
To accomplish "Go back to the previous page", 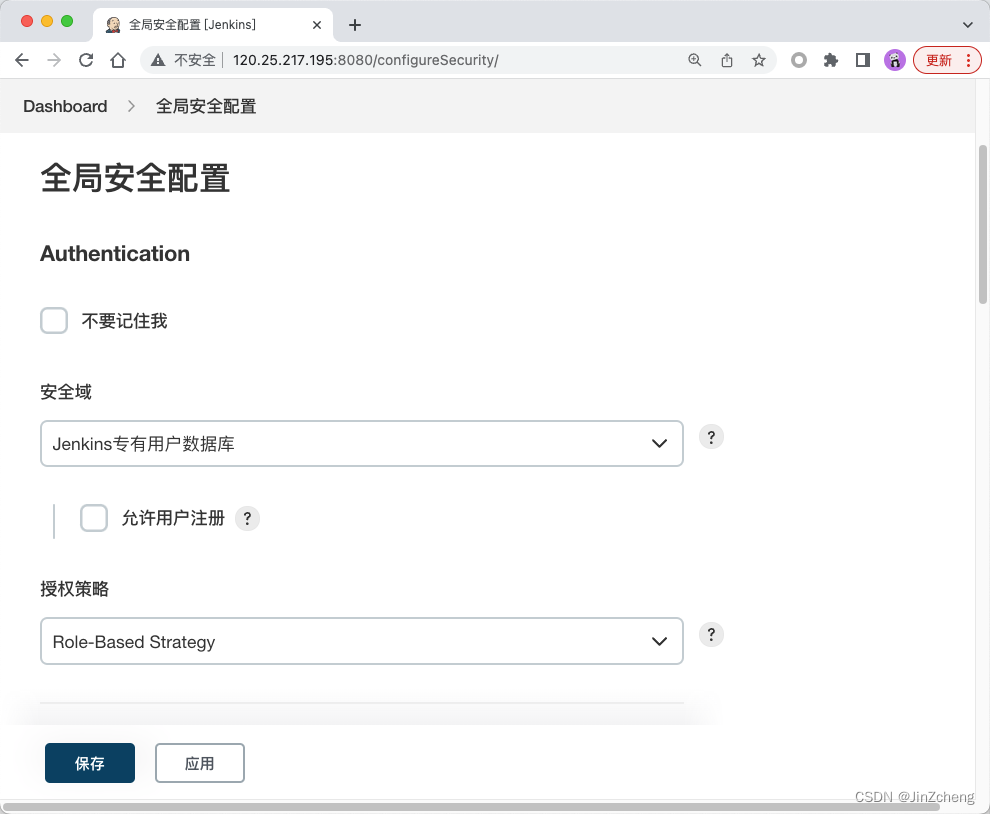I will coord(21,60).
